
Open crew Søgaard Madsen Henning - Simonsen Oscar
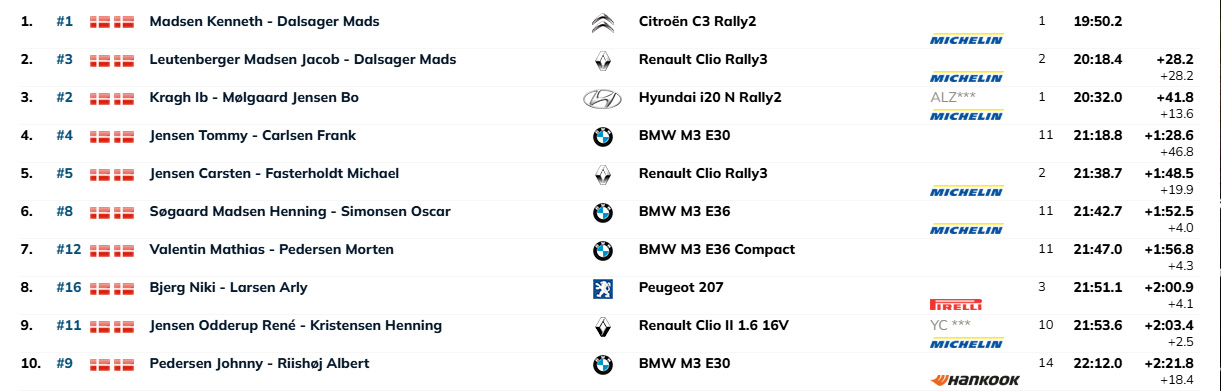click(300, 212)
